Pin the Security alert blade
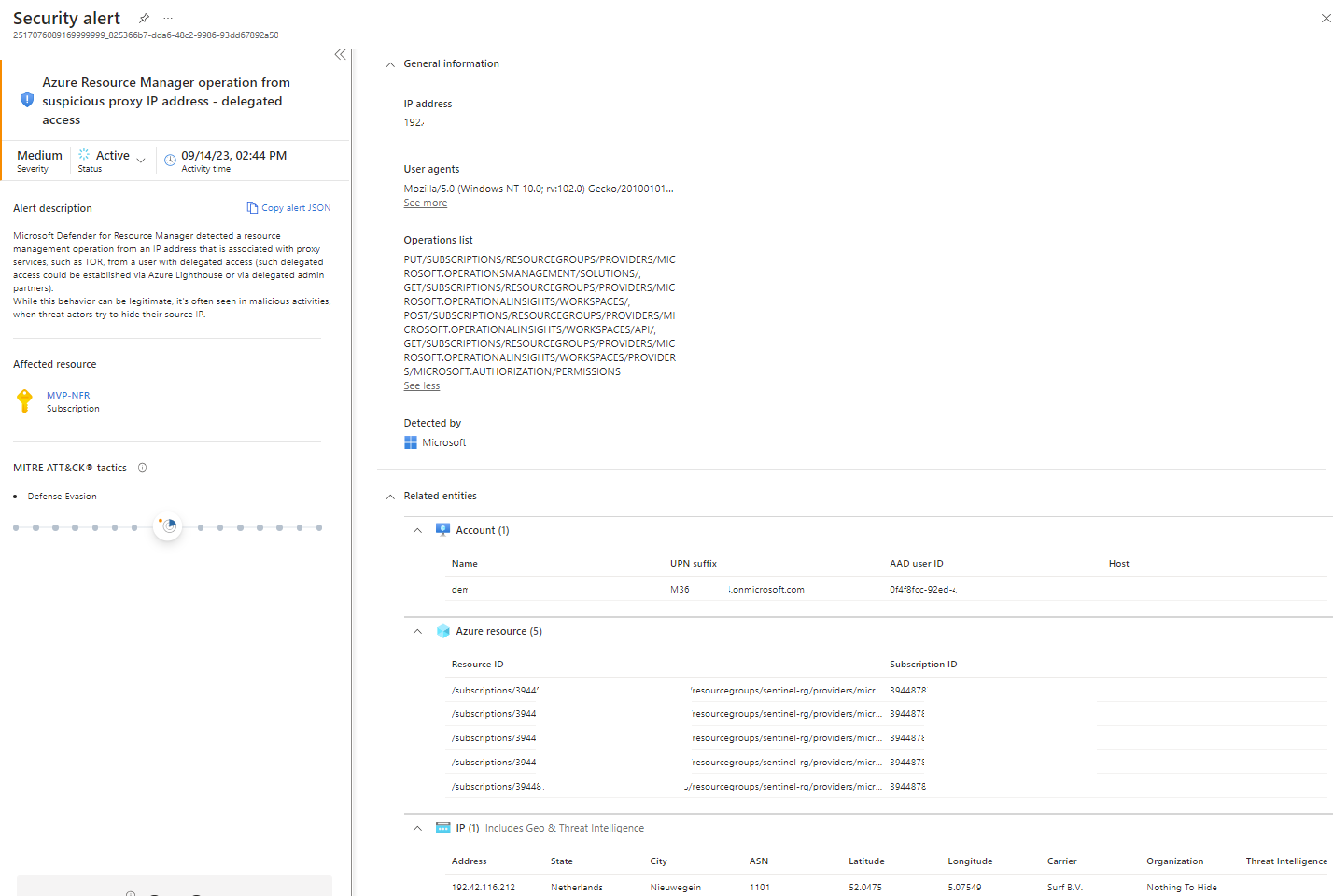Viewport: 1333px width, 896px height. [144, 18]
